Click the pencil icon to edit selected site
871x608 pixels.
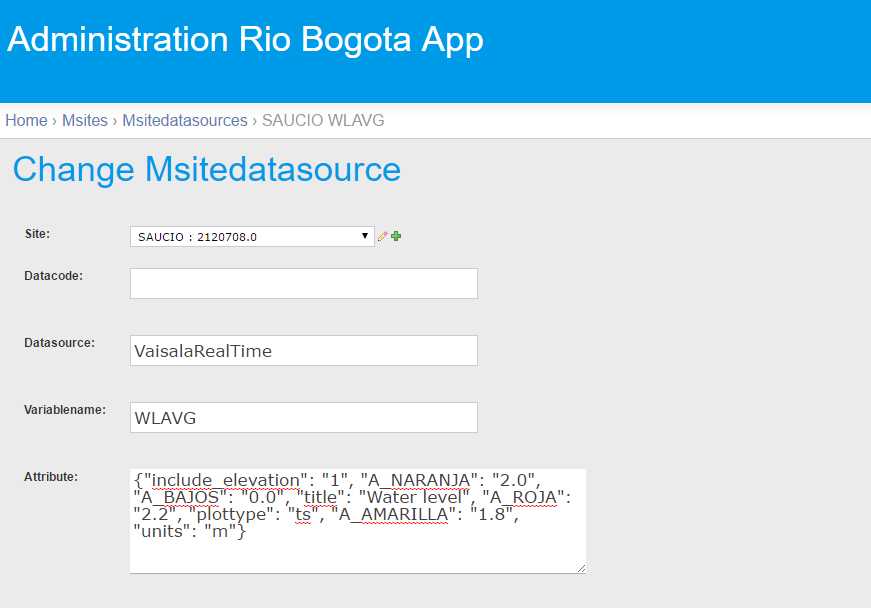pyautogui.click(x=383, y=237)
